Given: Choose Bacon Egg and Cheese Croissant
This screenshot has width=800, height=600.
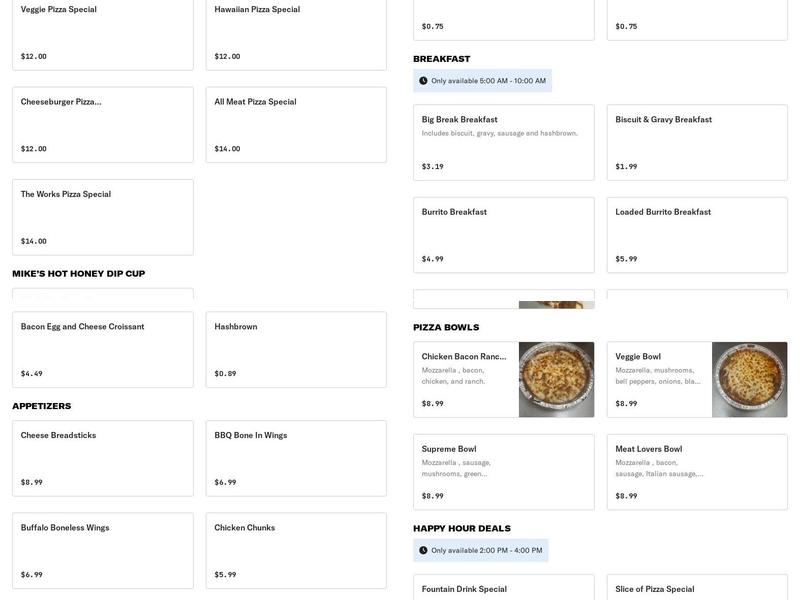Looking at the screenshot, I should pos(102,349).
